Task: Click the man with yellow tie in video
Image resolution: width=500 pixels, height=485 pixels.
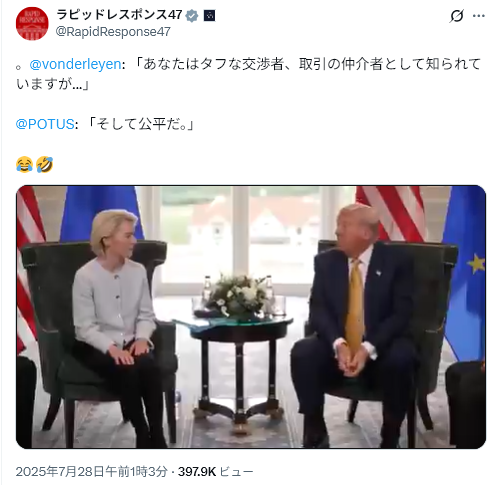Action: click(355, 320)
